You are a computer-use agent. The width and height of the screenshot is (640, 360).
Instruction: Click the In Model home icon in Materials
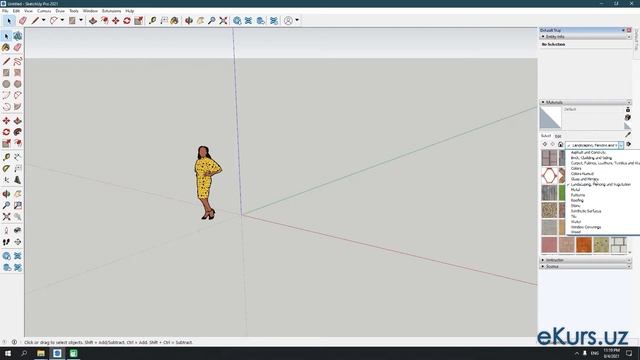pos(560,144)
